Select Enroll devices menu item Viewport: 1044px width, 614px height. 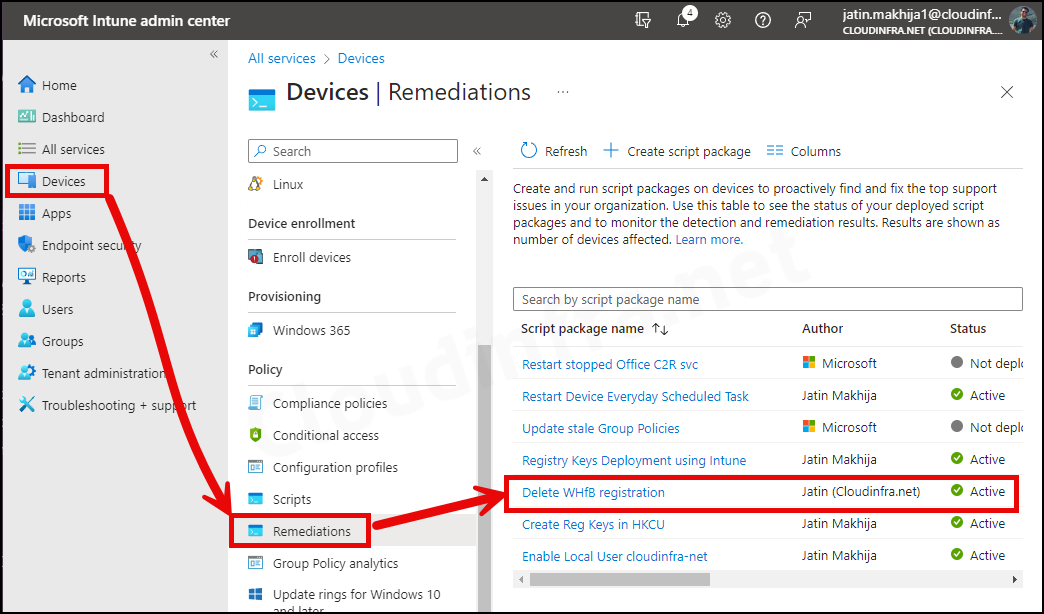[x=312, y=257]
